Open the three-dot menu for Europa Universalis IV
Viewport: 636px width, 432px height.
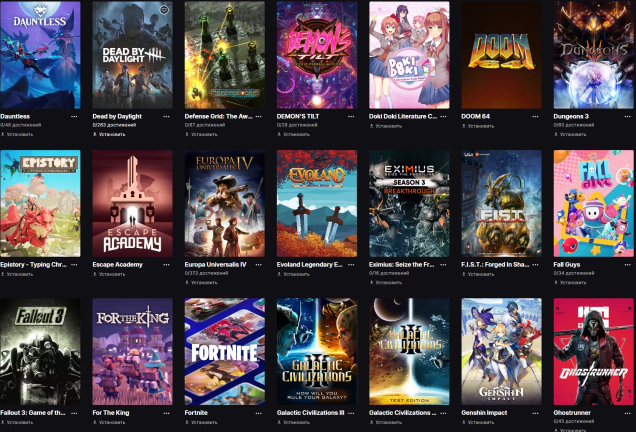tap(259, 265)
